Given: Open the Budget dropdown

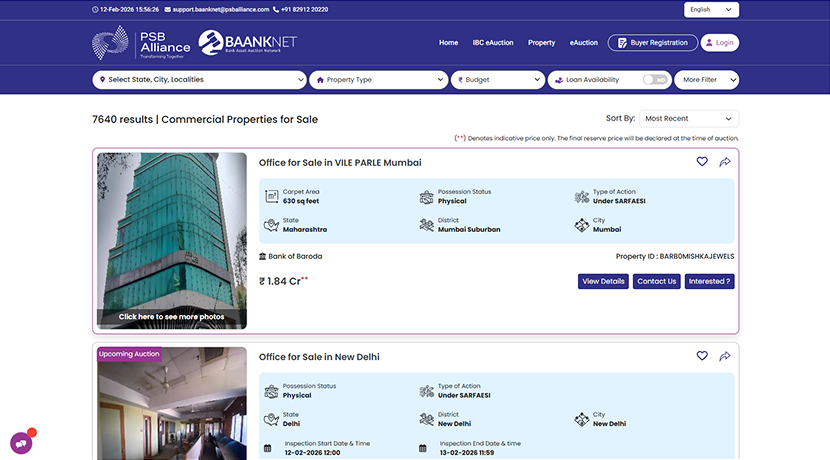Looking at the screenshot, I should click(497, 80).
